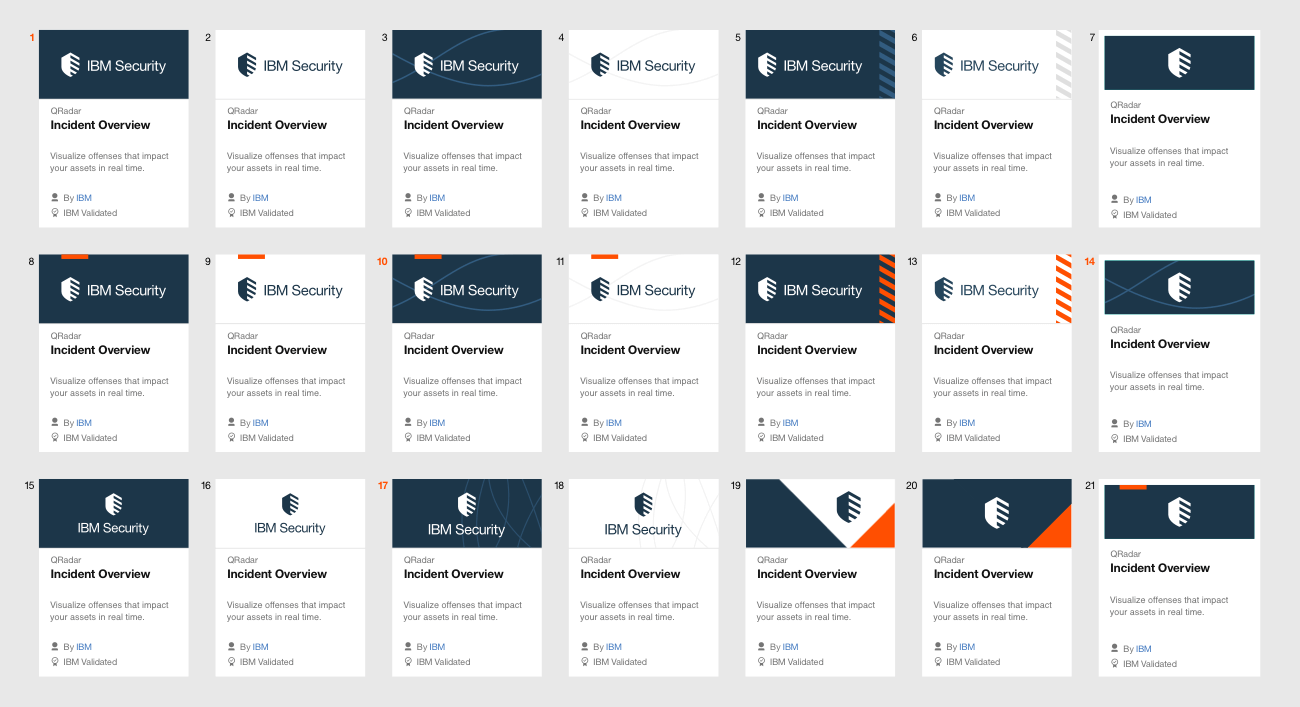The width and height of the screenshot is (1300, 707).
Task: Click the validation badge icon on card 11
Action: [x=584, y=437]
